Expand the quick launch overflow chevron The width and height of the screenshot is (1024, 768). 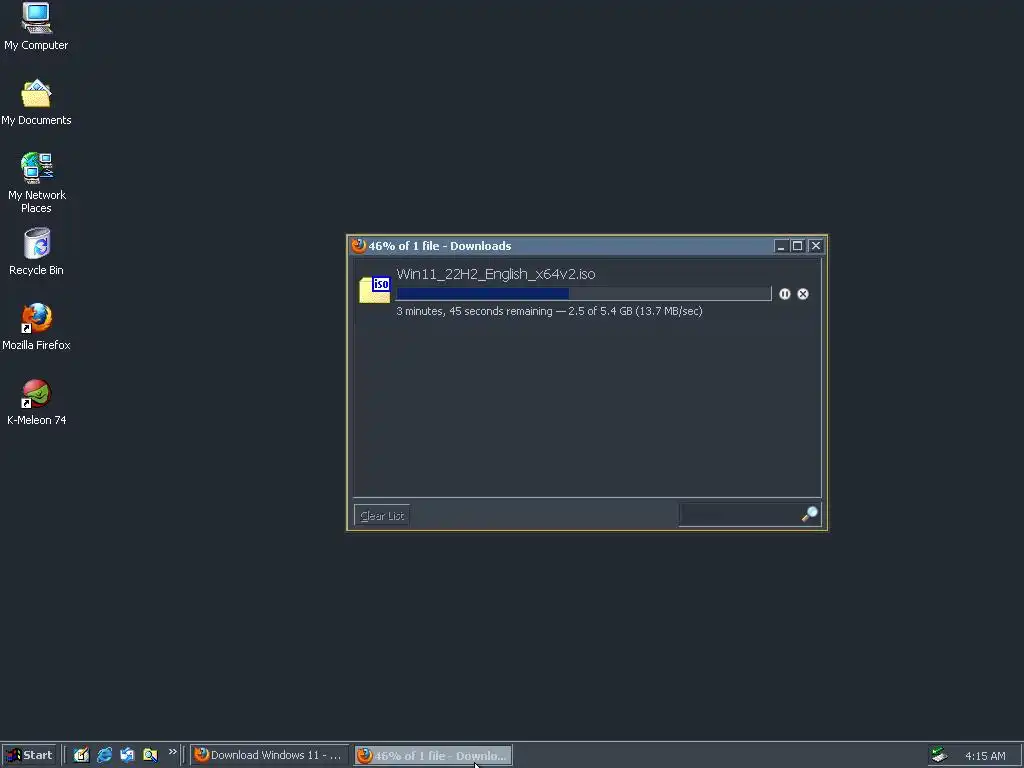(x=172, y=752)
